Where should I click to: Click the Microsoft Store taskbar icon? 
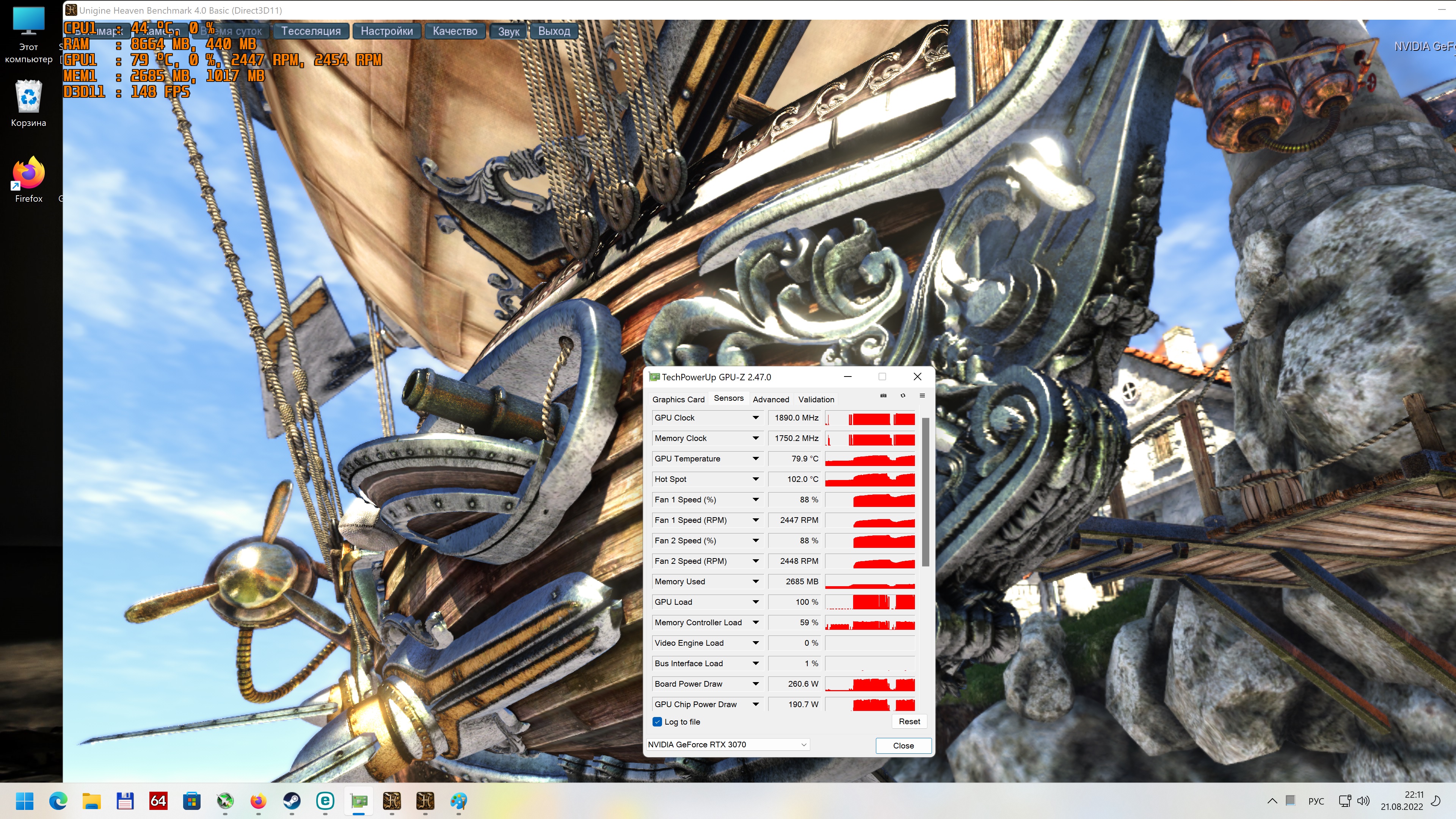coord(191,801)
